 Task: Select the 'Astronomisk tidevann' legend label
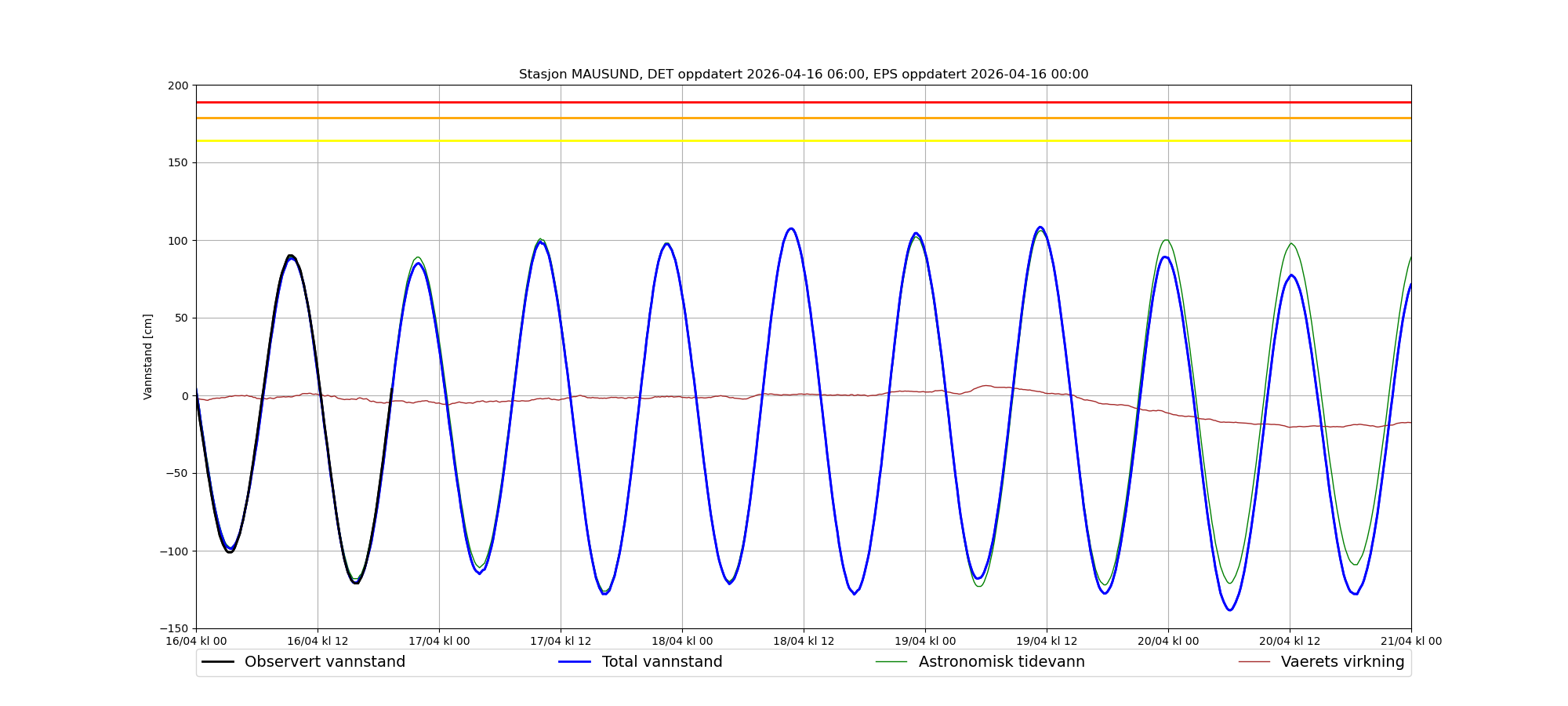point(1001,662)
